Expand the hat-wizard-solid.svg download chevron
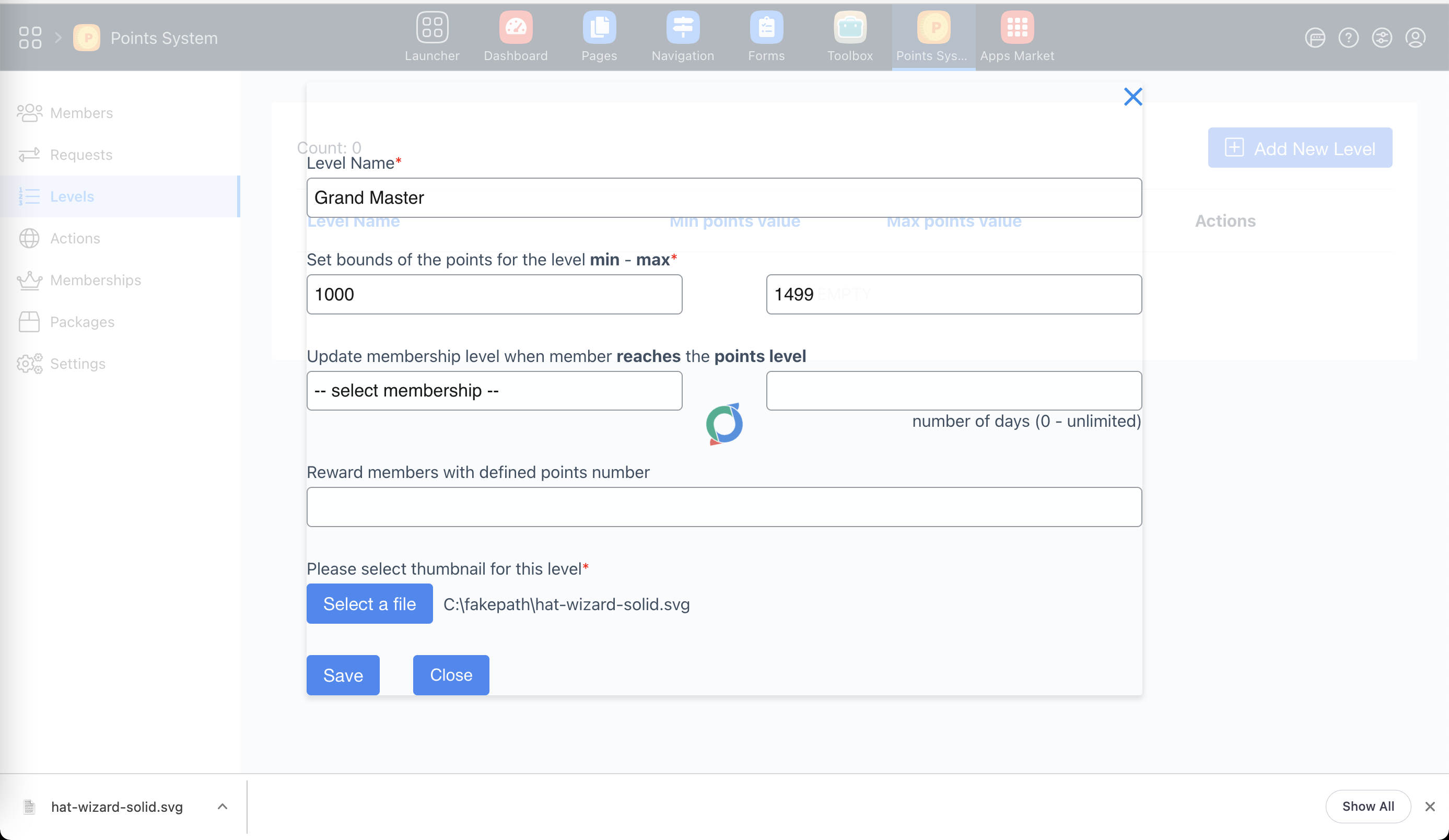 [223, 806]
